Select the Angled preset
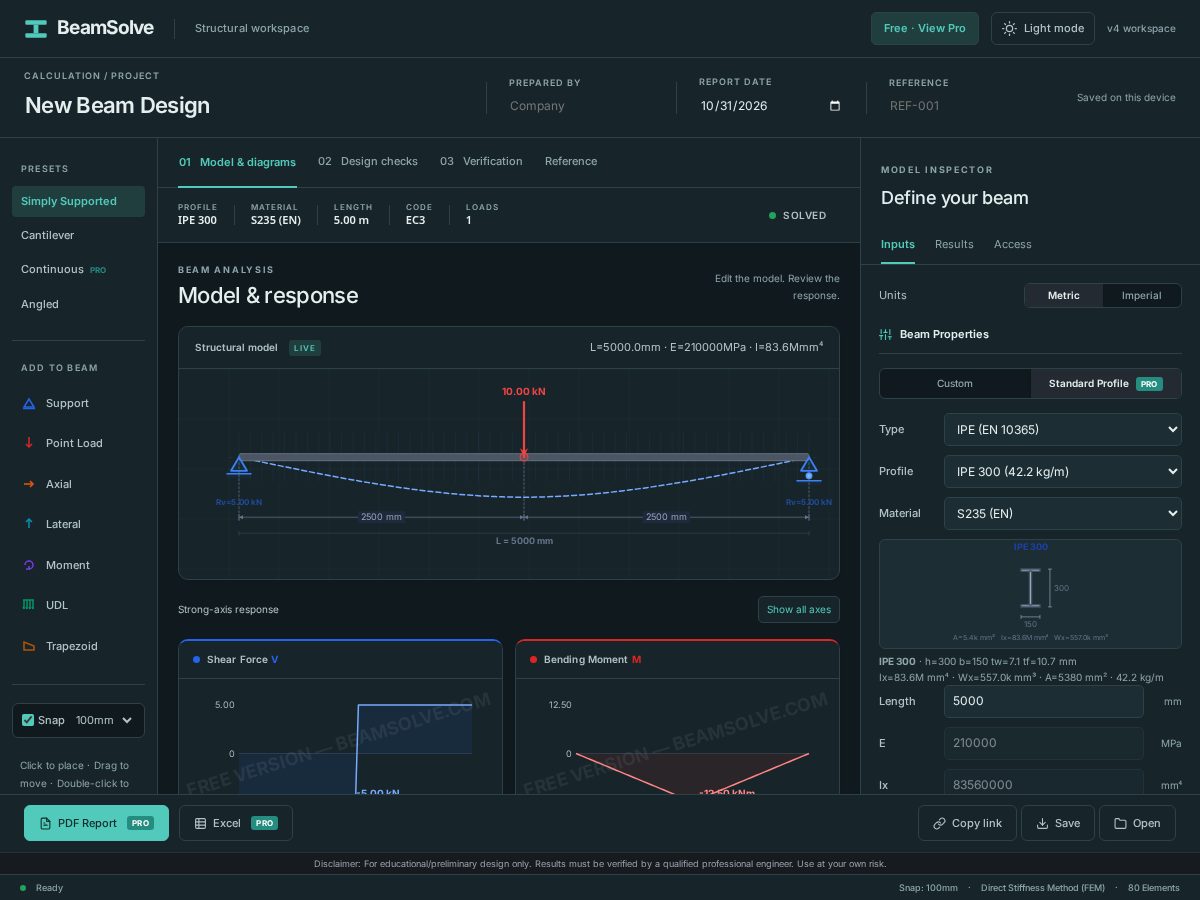 78,304
